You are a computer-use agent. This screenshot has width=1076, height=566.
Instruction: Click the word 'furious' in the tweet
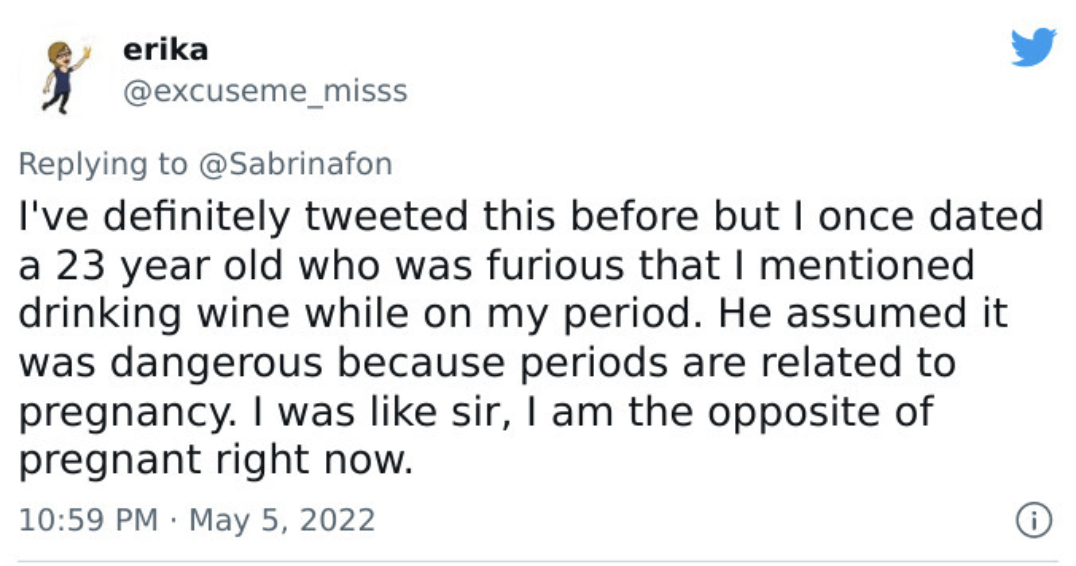tap(556, 265)
